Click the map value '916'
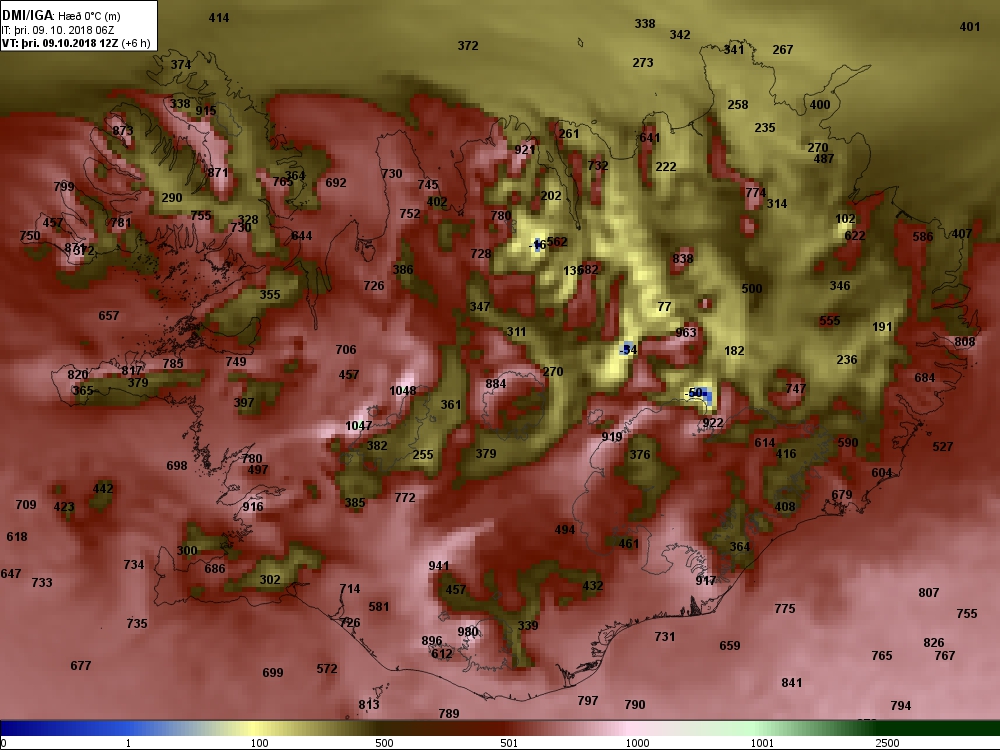Screen dimensions: 1000x750 (x=253, y=507)
